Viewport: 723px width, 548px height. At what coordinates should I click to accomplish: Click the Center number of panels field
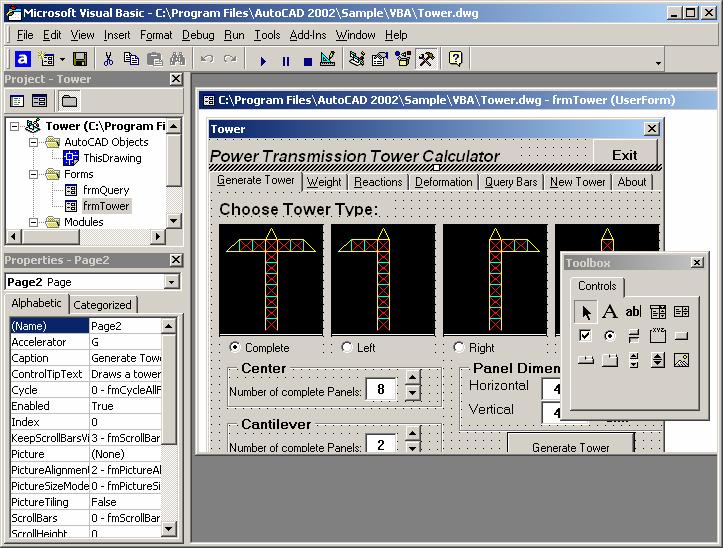(x=381, y=389)
